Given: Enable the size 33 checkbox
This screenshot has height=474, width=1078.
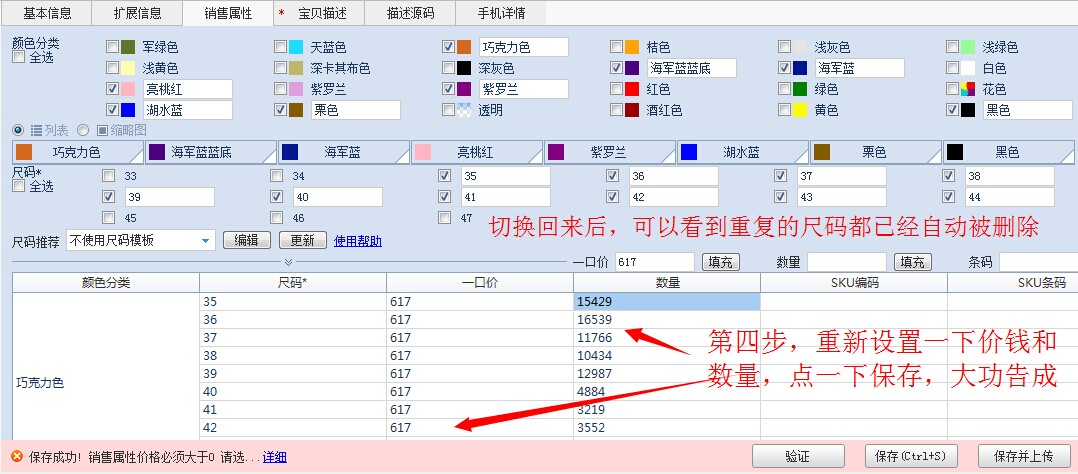Looking at the screenshot, I should 109,176.
